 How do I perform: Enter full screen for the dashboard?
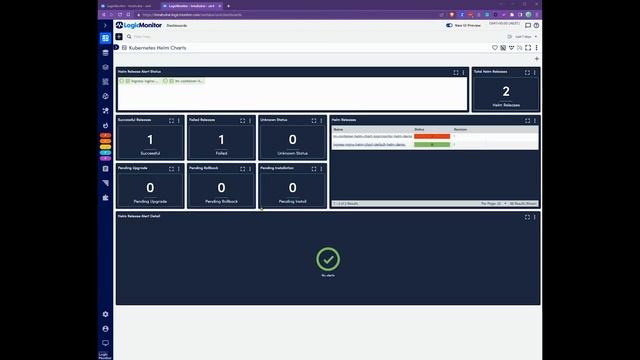tap(528, 48)
